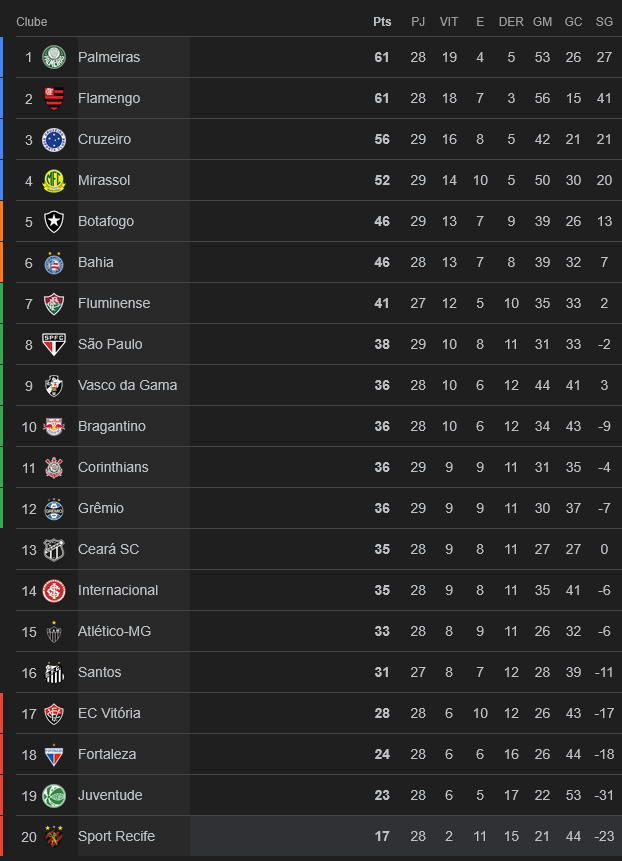622x861 pixels.
Task: Click the São Paulo club crest
Action: pyautogui.click(x=54, y=344)
